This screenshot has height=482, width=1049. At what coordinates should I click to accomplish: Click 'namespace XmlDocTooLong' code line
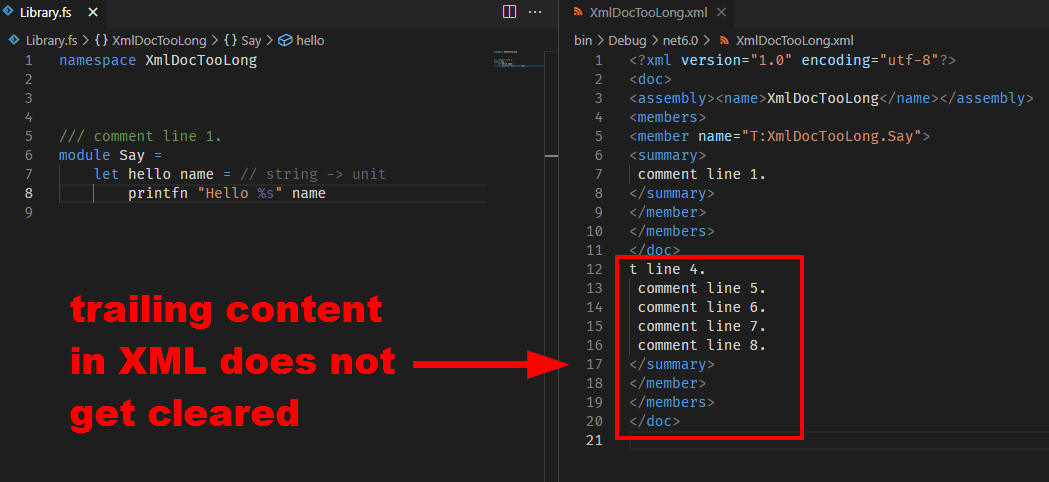158,61
